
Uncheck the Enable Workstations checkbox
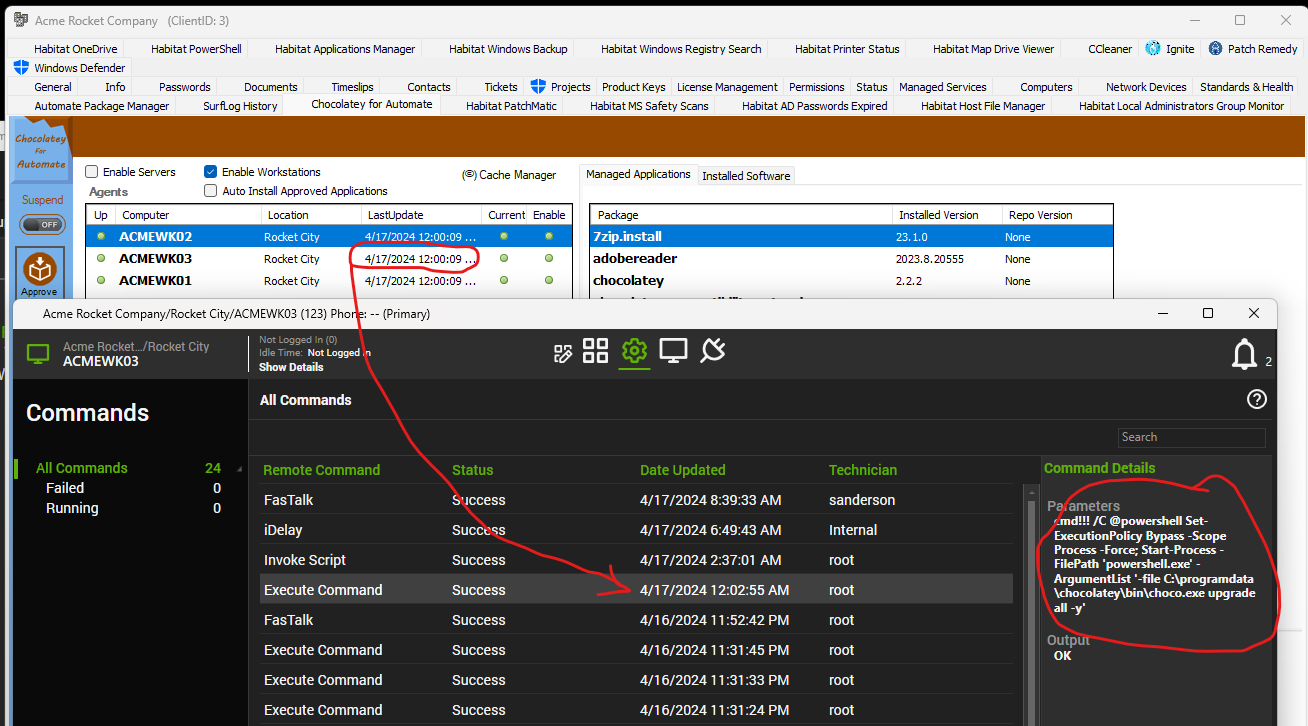211,172
